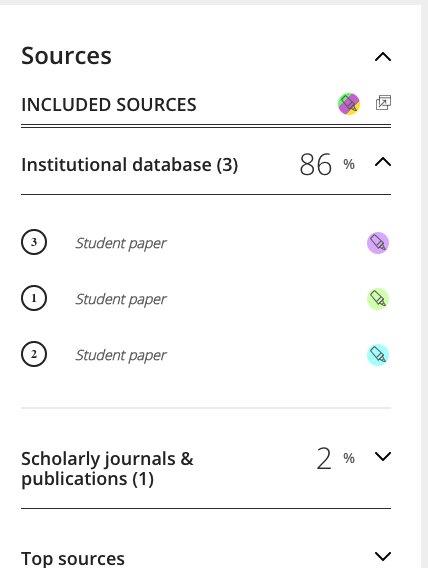This screenshot has height=568, width=428.
Task: Click the circled number 3 source badge
Action: pos(34,242)
